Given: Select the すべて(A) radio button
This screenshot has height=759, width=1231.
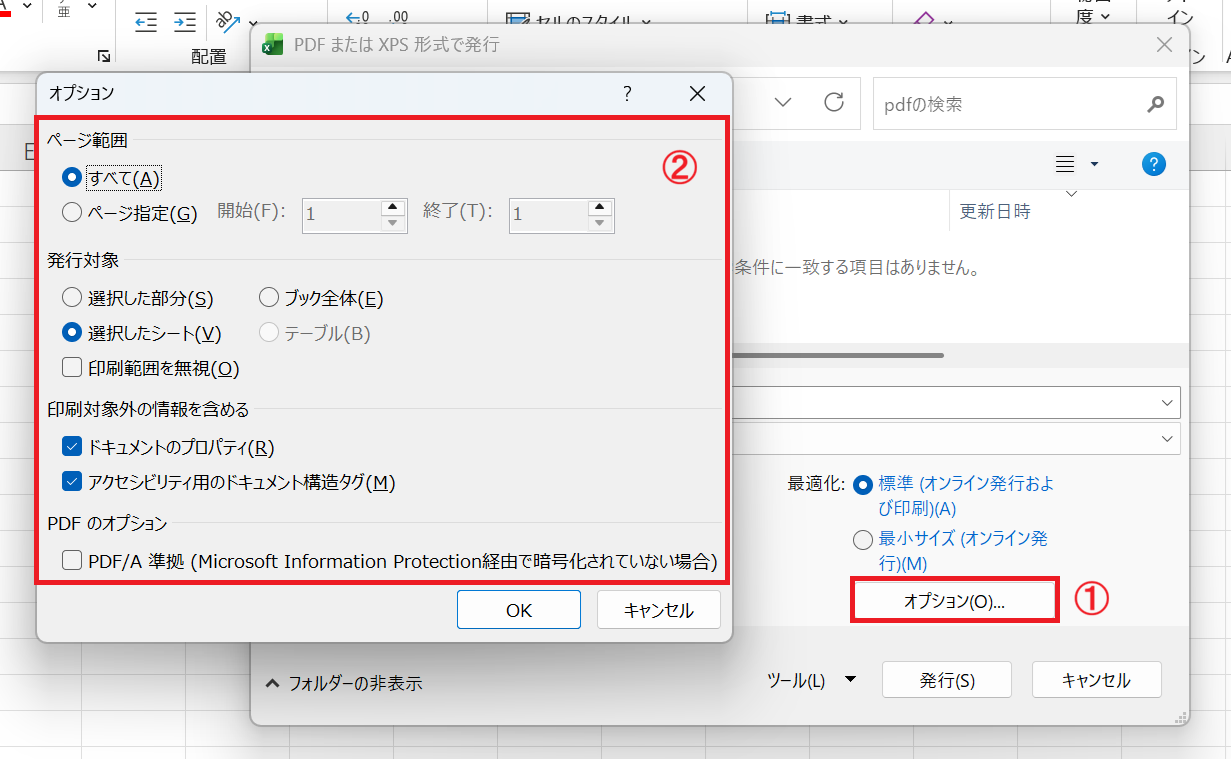Looking at the screenshot, I should click(x=71, y=178).
